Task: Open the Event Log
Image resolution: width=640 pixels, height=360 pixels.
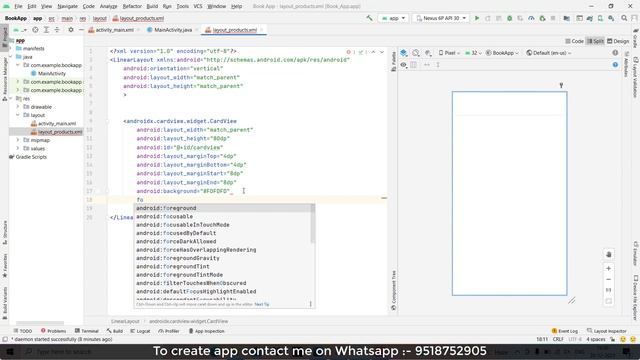Action: click(x=565, y=331)
